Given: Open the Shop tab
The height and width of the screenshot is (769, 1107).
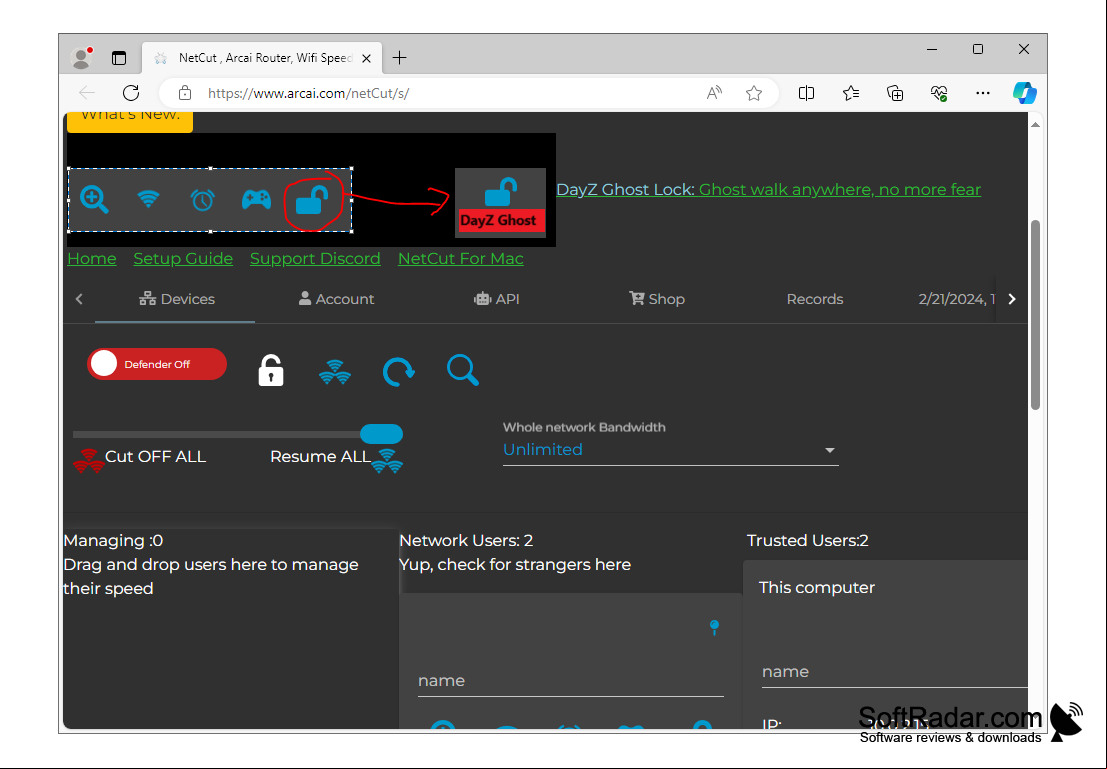Looking at the screenshot, I should [657, 299].
